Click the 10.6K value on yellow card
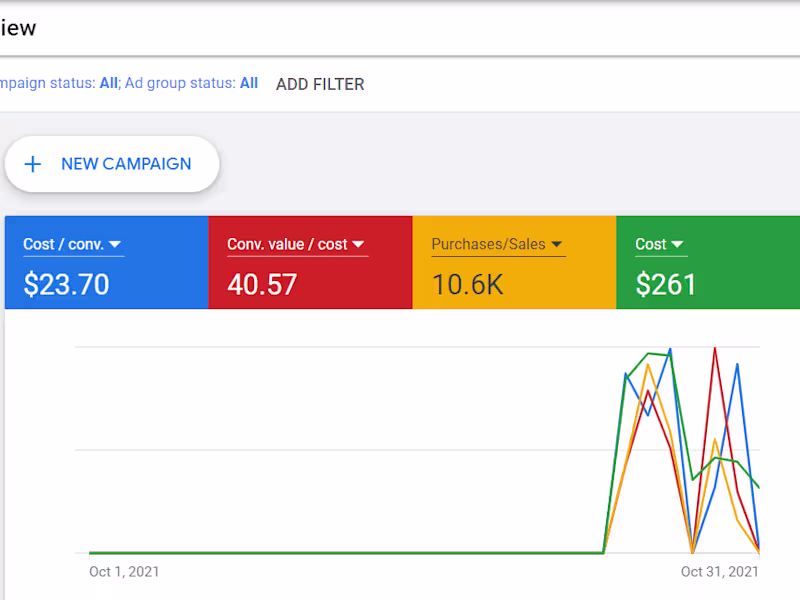800x600 pixels. [467, 285]
